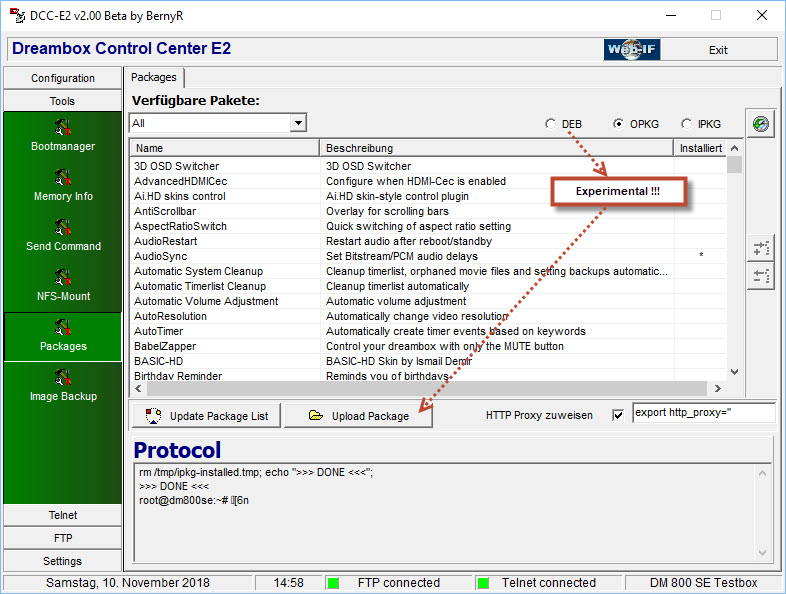
Task: Click the Web-IF logo button
Action: click(631, 49)
